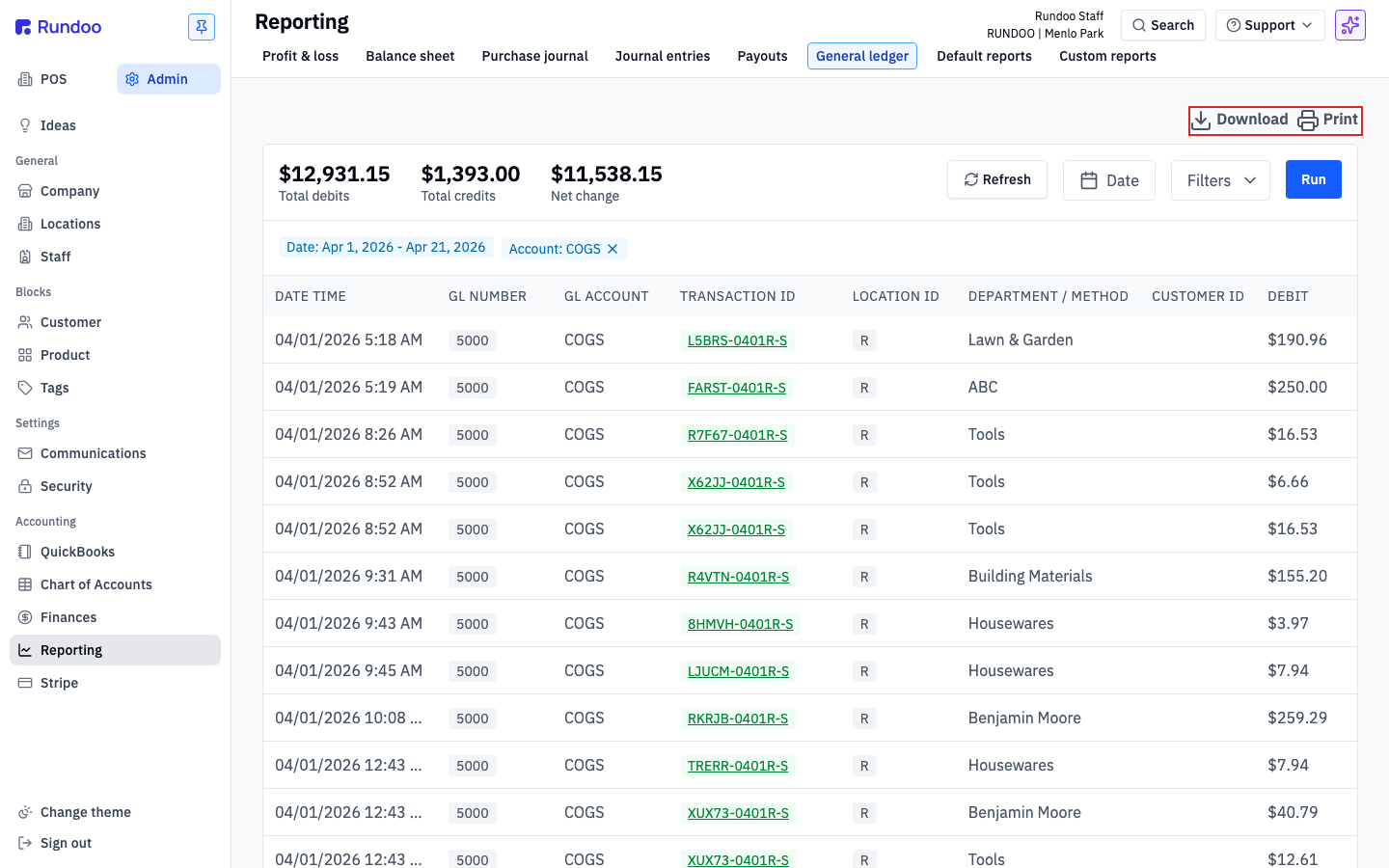Click the ABC department cell
Viewport: 1389px width, 868px height.
point(983,387)
